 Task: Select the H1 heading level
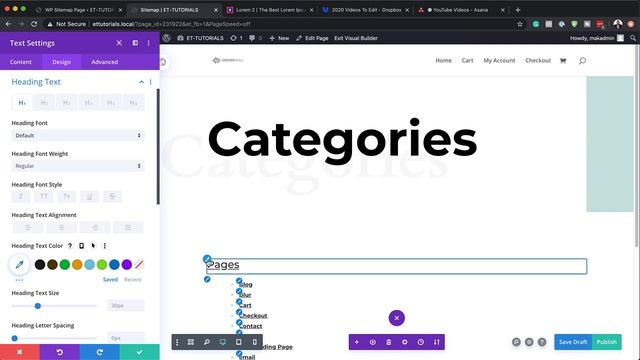[22, 102]
